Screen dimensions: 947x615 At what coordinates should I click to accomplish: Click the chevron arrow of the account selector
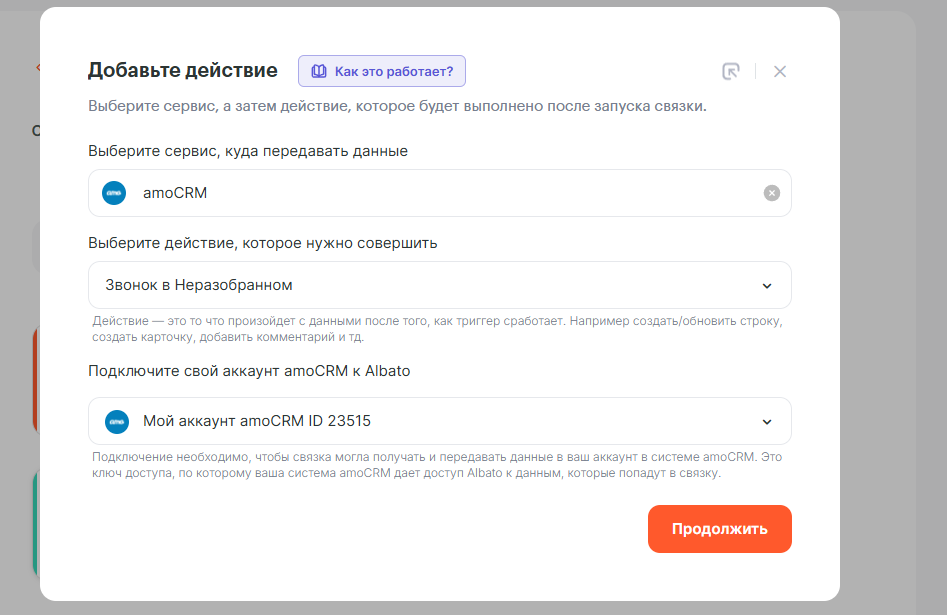click(767, 422)
